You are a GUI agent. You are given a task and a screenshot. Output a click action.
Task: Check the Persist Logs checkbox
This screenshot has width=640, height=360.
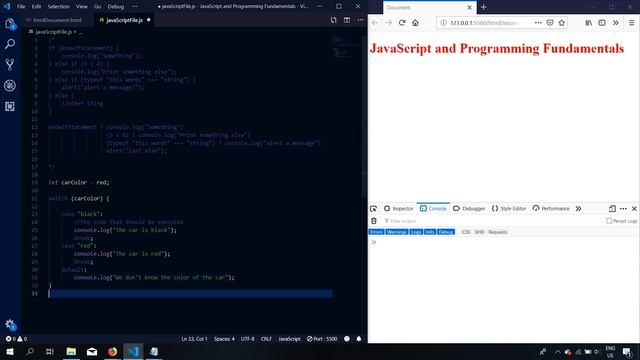click(609, 221)
